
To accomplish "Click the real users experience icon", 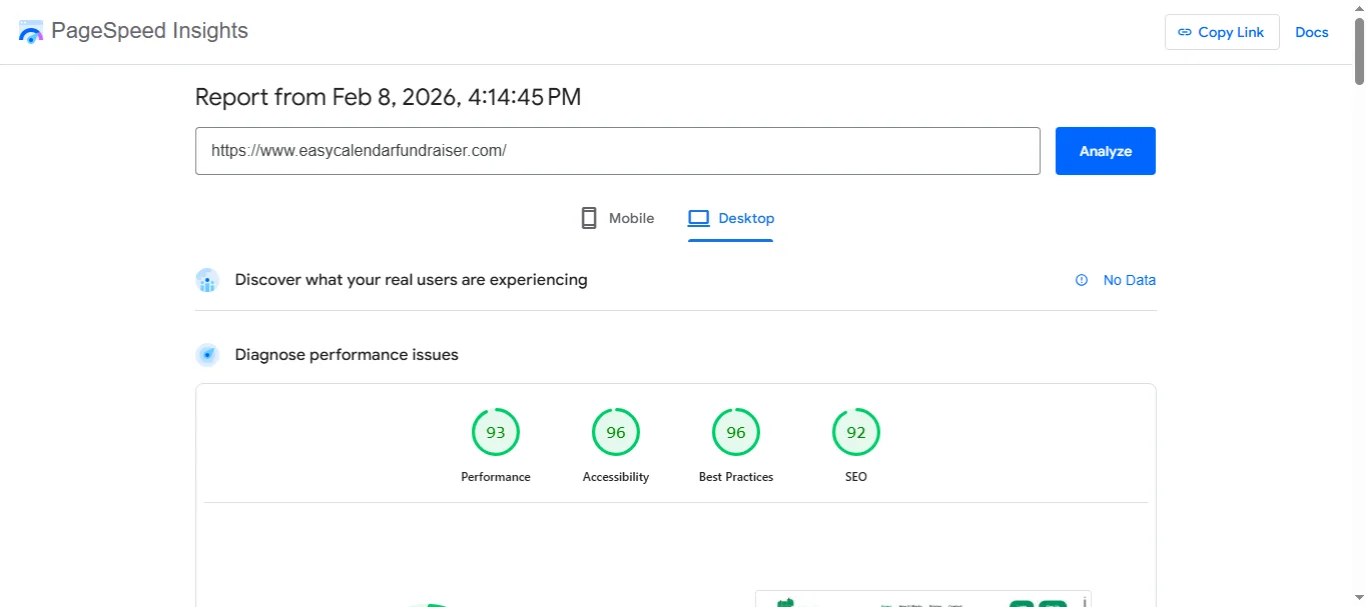I will [x=207, y=280].
